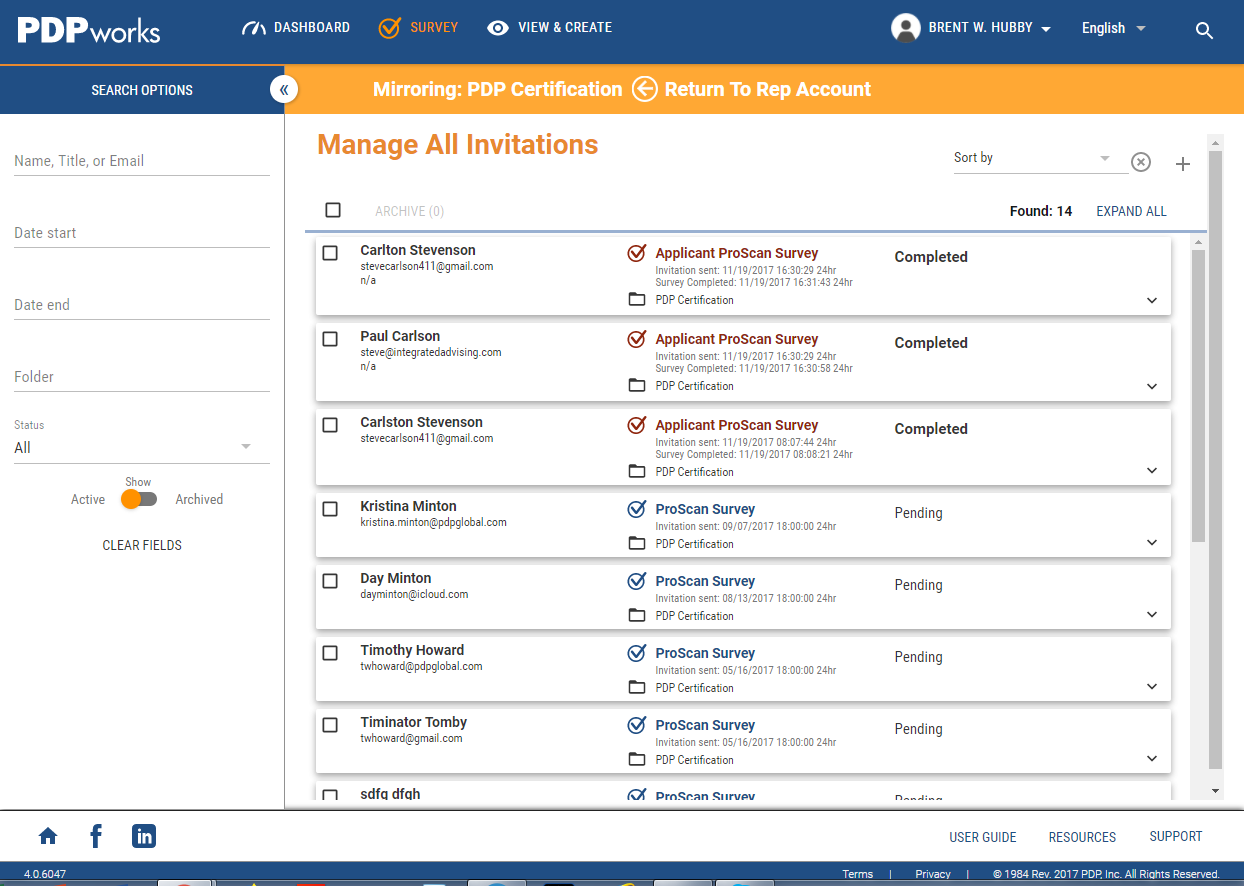Click survey check icon for Kristina Minton
Image resolution: width=1244 pixels, height=886 pixels.
[637, 509]
